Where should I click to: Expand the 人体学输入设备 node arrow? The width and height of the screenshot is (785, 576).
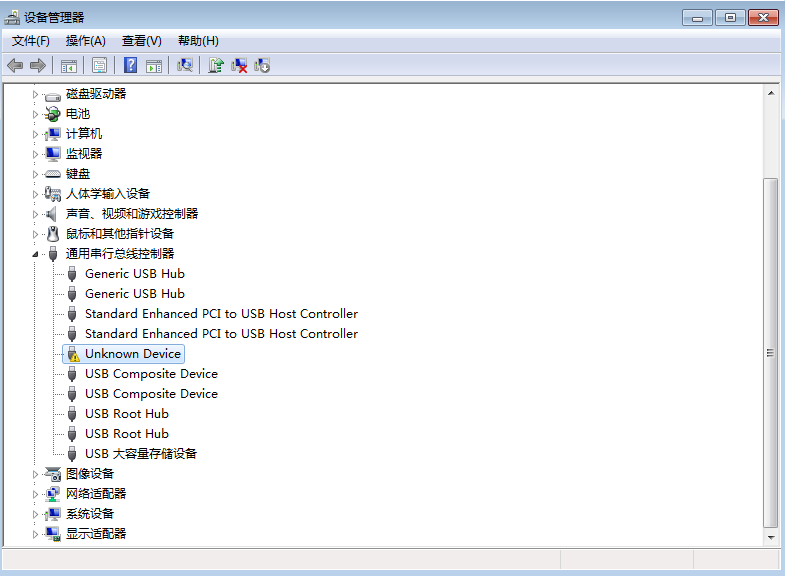35,194
